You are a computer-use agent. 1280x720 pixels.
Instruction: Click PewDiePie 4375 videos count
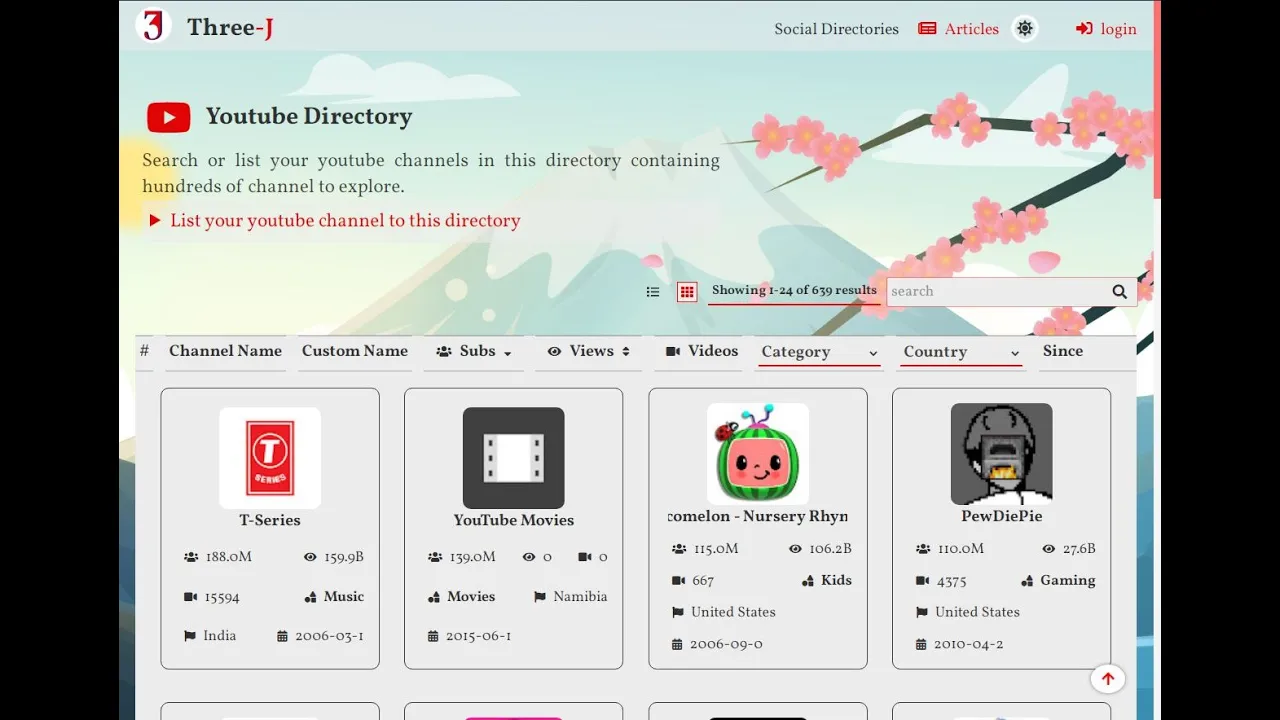(951, 580)
